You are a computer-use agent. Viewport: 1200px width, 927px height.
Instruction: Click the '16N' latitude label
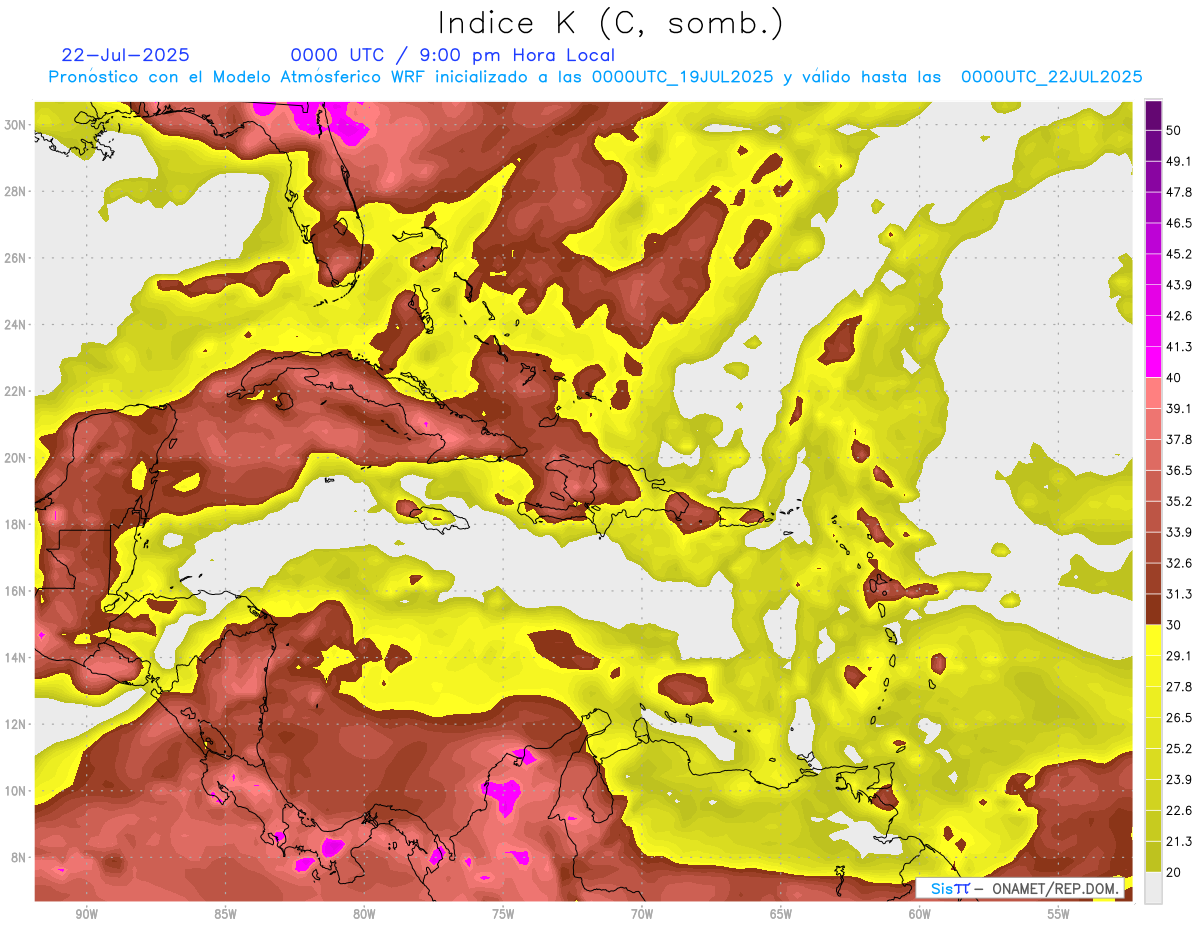15,591
